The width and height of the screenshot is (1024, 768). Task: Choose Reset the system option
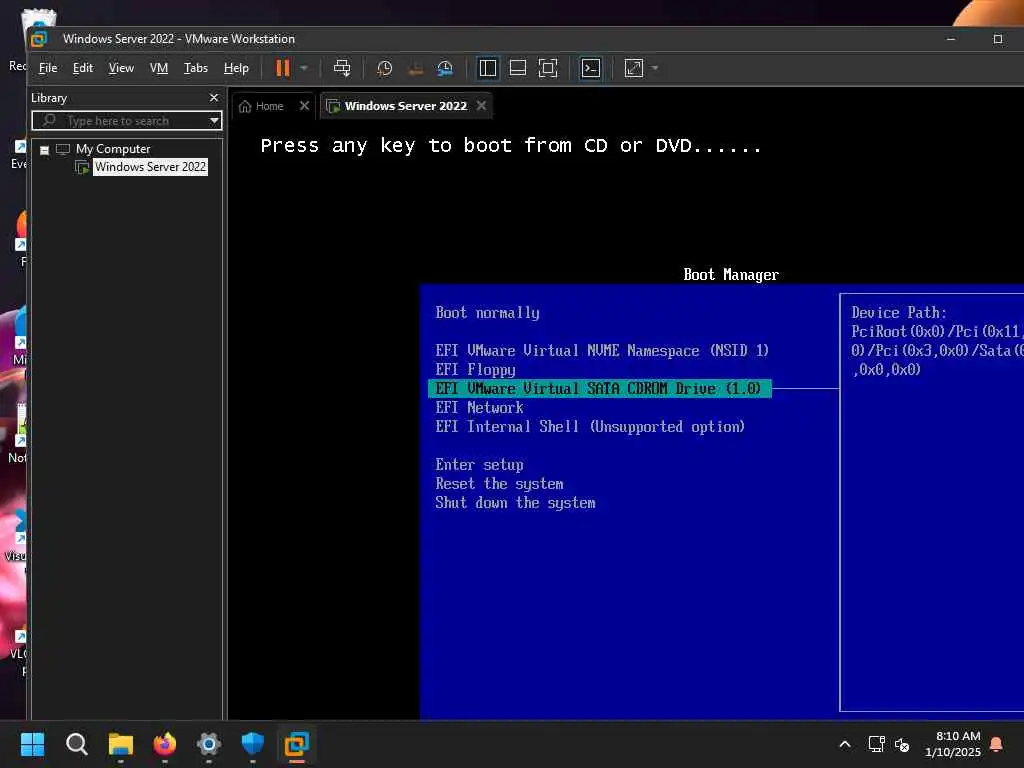tap(499, 483)
